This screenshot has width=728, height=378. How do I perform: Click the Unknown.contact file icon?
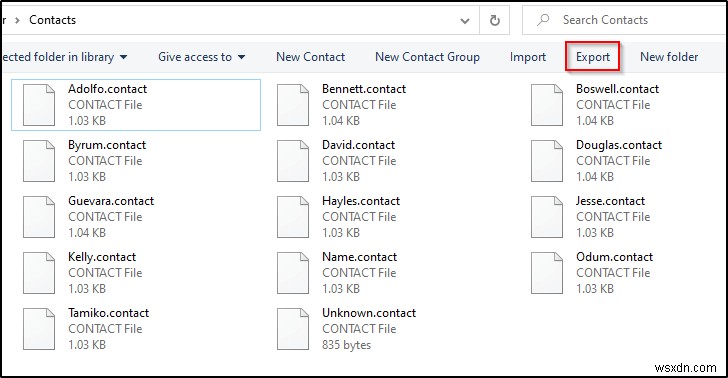pyautogui.click(x=293, y=329)
